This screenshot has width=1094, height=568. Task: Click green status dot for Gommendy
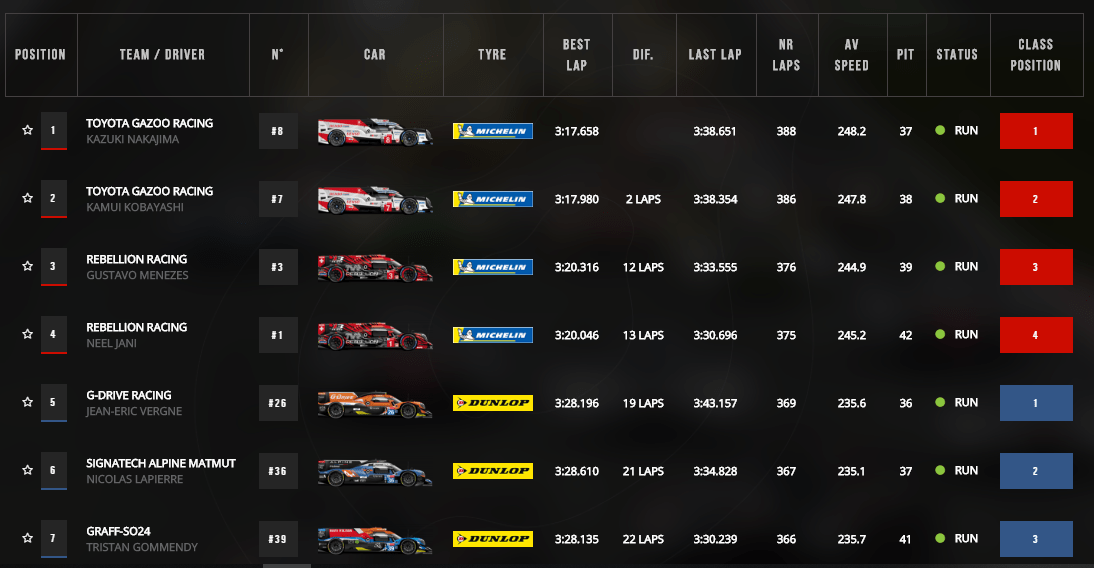(x=940, y=539)
